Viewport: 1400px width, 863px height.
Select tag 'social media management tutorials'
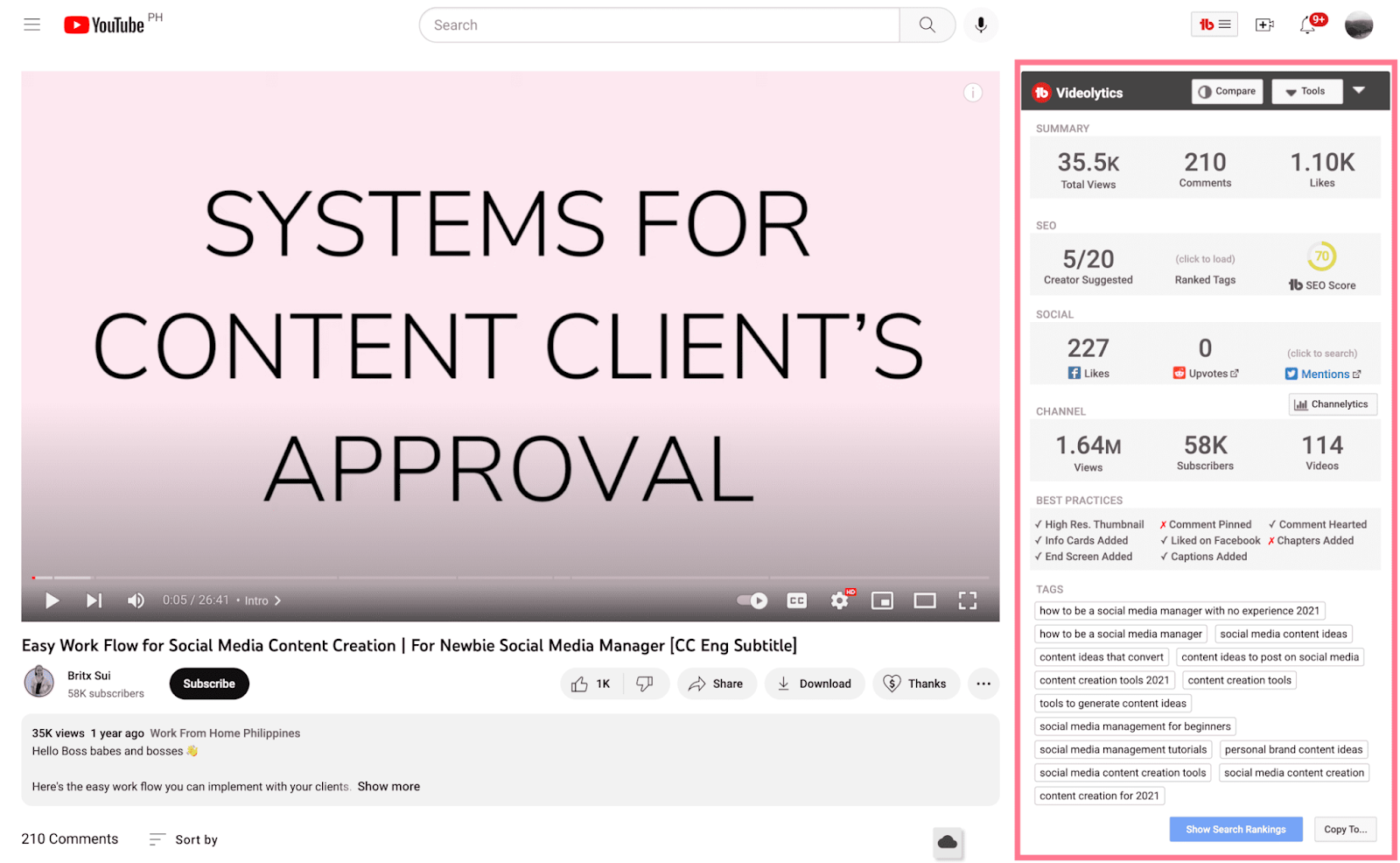[1123, 749]
